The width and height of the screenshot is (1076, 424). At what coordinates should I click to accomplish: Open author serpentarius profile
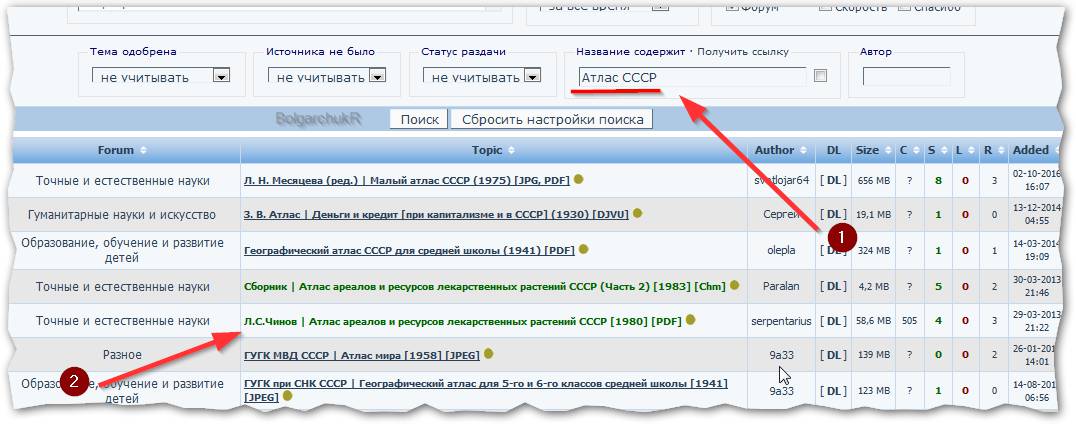tap(781, 321)
